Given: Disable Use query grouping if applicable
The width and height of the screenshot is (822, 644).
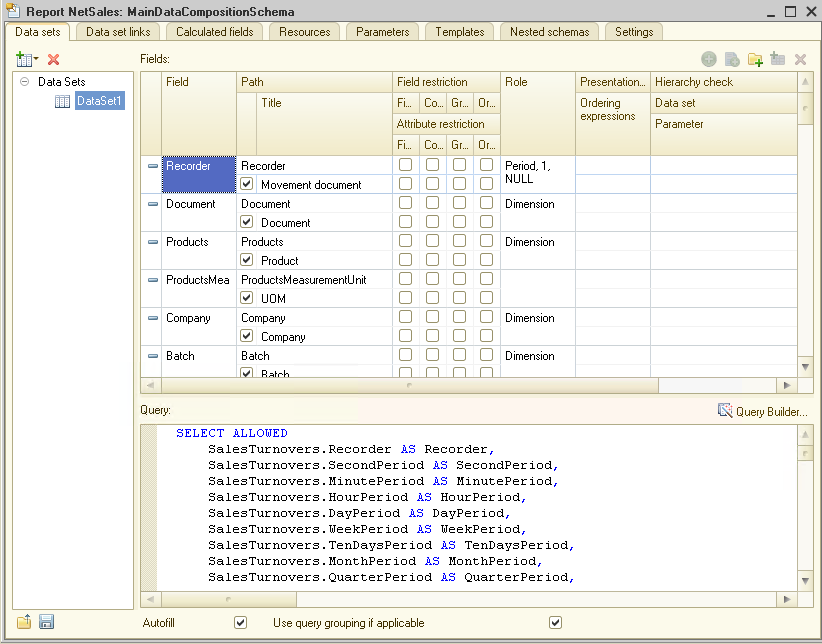Looking at the screenshot, I should click(556, 623).
